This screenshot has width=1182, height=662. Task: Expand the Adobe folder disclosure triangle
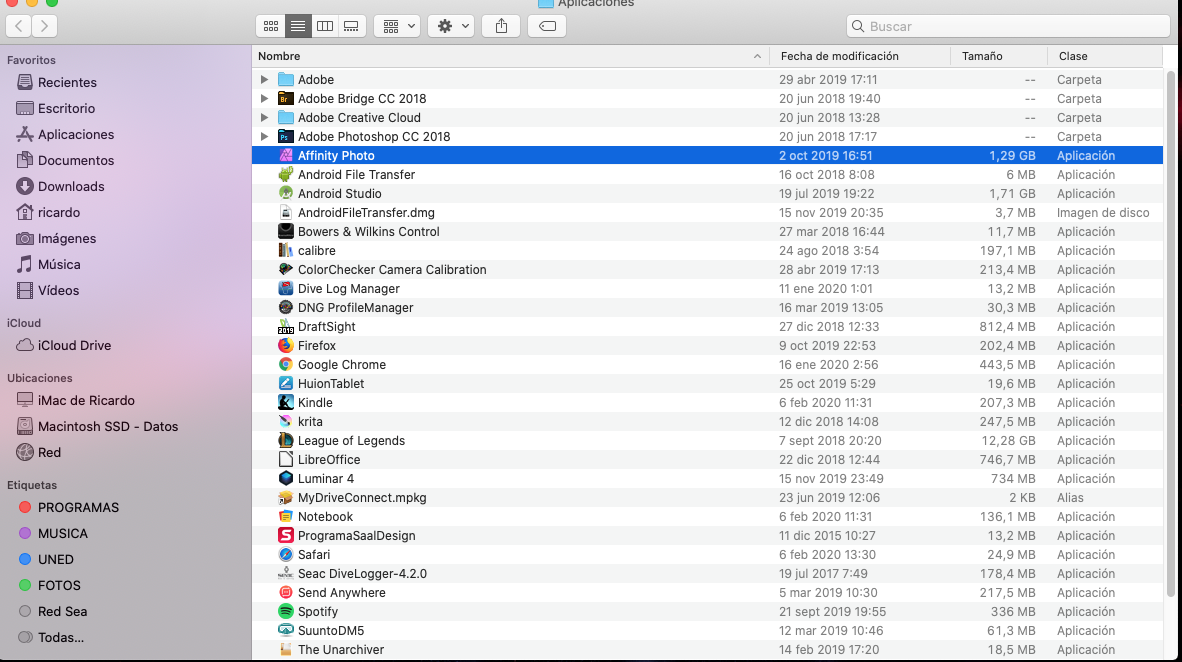(264, 79)
